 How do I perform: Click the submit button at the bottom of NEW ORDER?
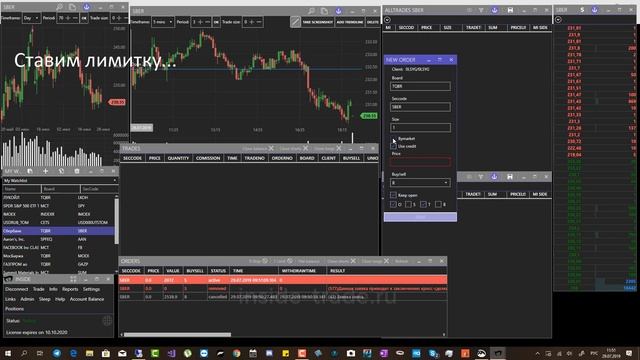pos(420,217)
